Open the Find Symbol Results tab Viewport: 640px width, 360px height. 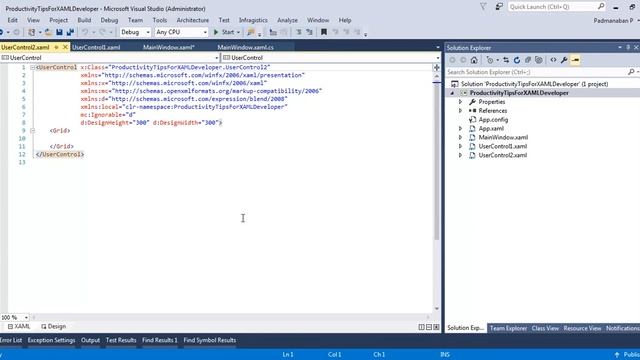tap(209, 340)
